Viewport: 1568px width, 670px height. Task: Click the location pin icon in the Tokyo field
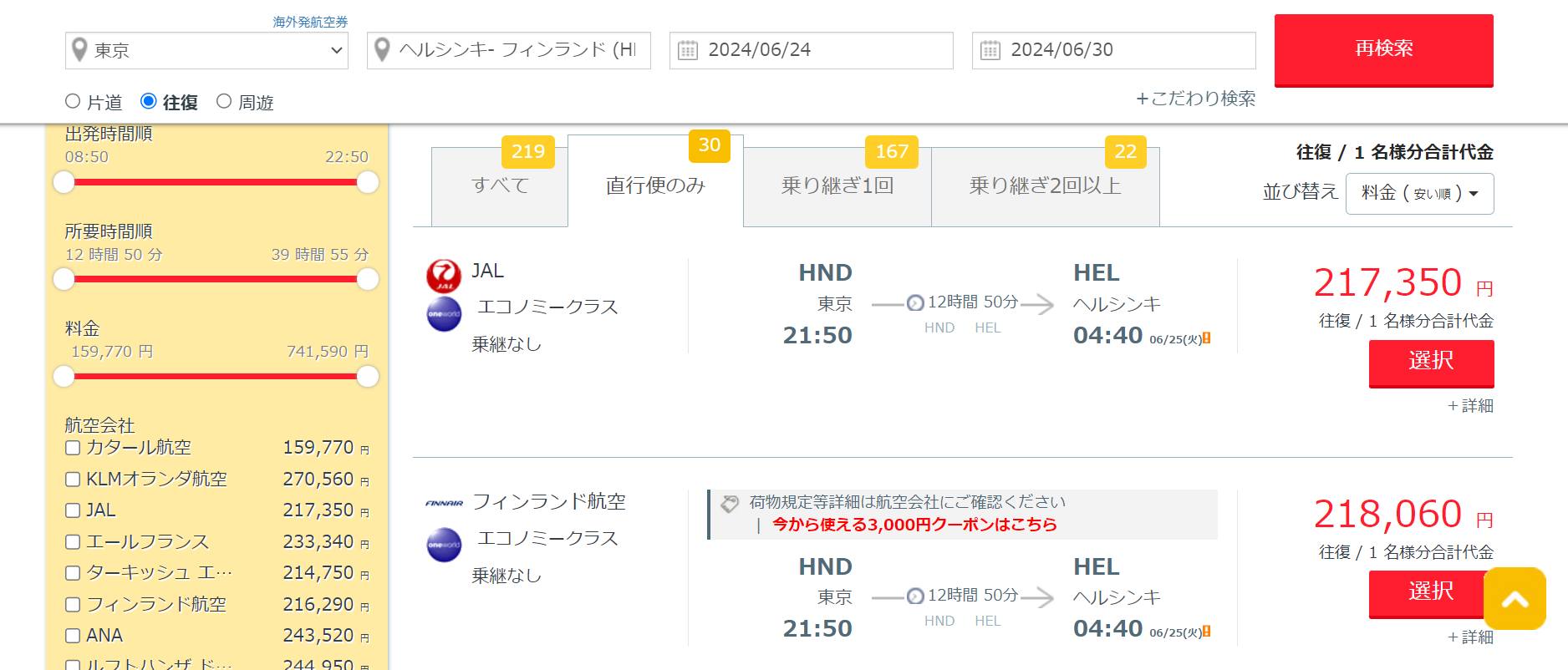[x=79, y=50]
